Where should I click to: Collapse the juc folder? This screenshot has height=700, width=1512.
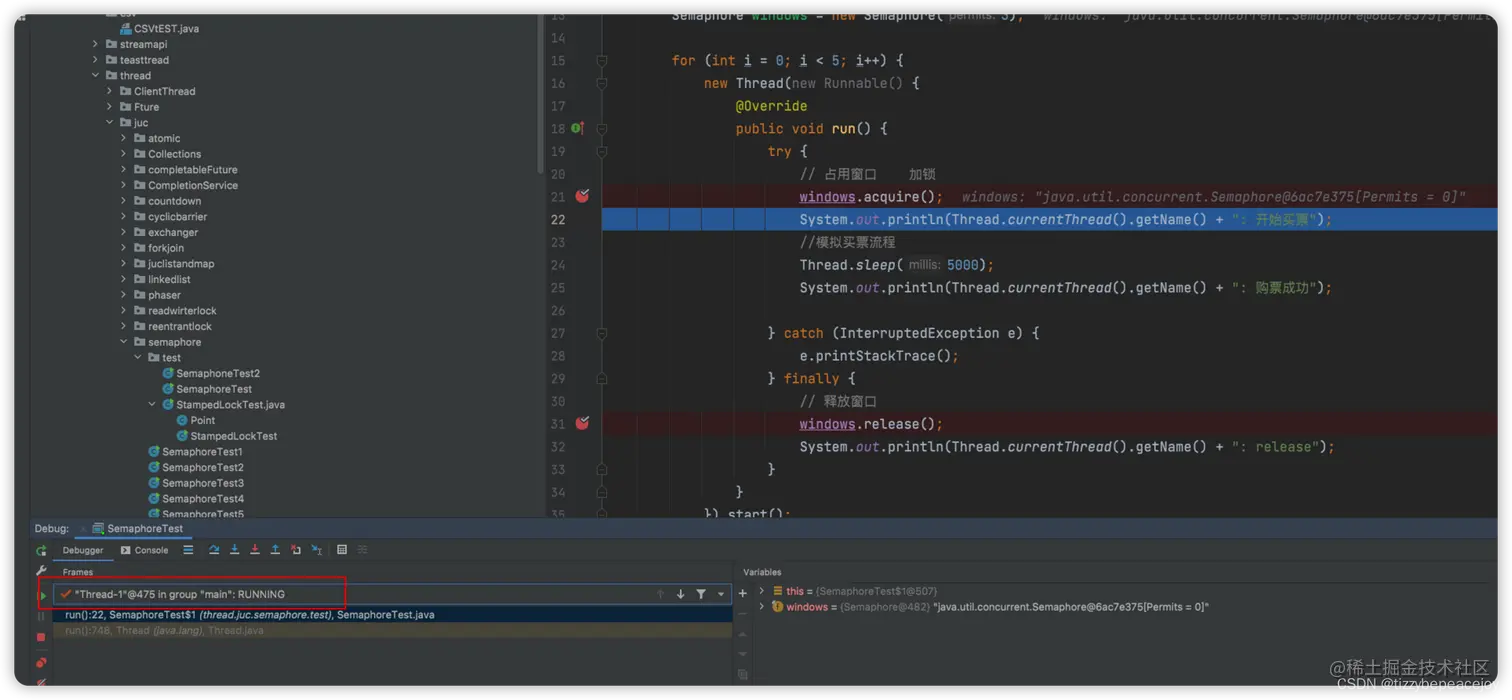110,122
